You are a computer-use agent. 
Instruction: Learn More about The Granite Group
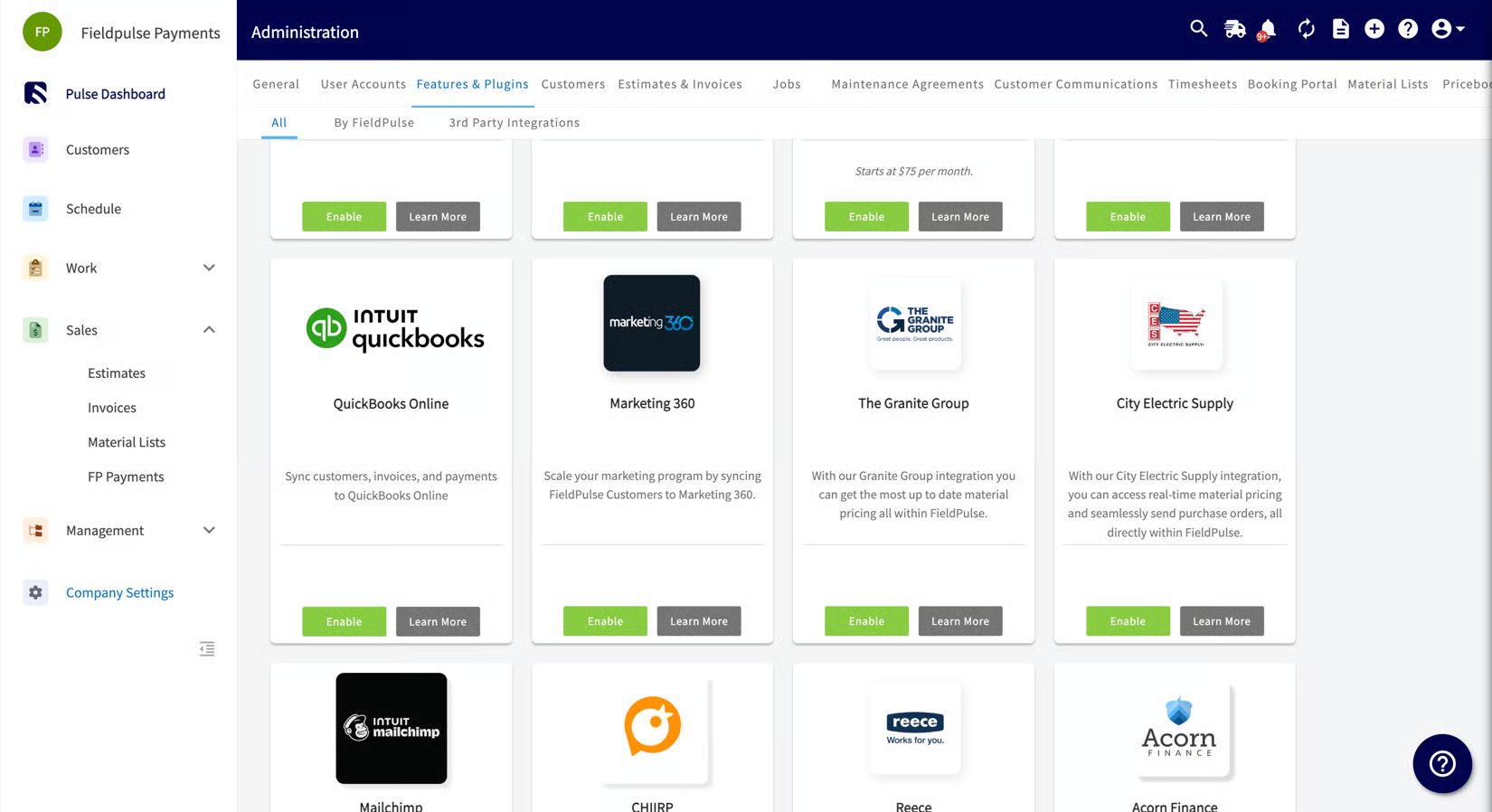click(x=960, y=621)
